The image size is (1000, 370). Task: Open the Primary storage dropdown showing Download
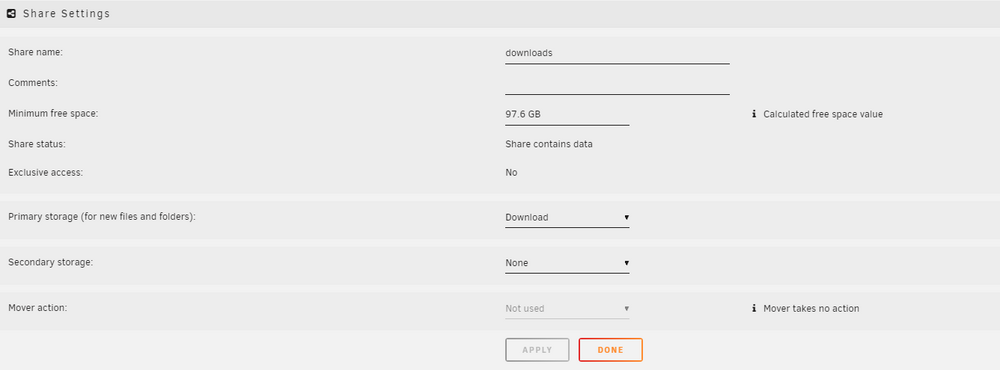click(x=567, y=218)
